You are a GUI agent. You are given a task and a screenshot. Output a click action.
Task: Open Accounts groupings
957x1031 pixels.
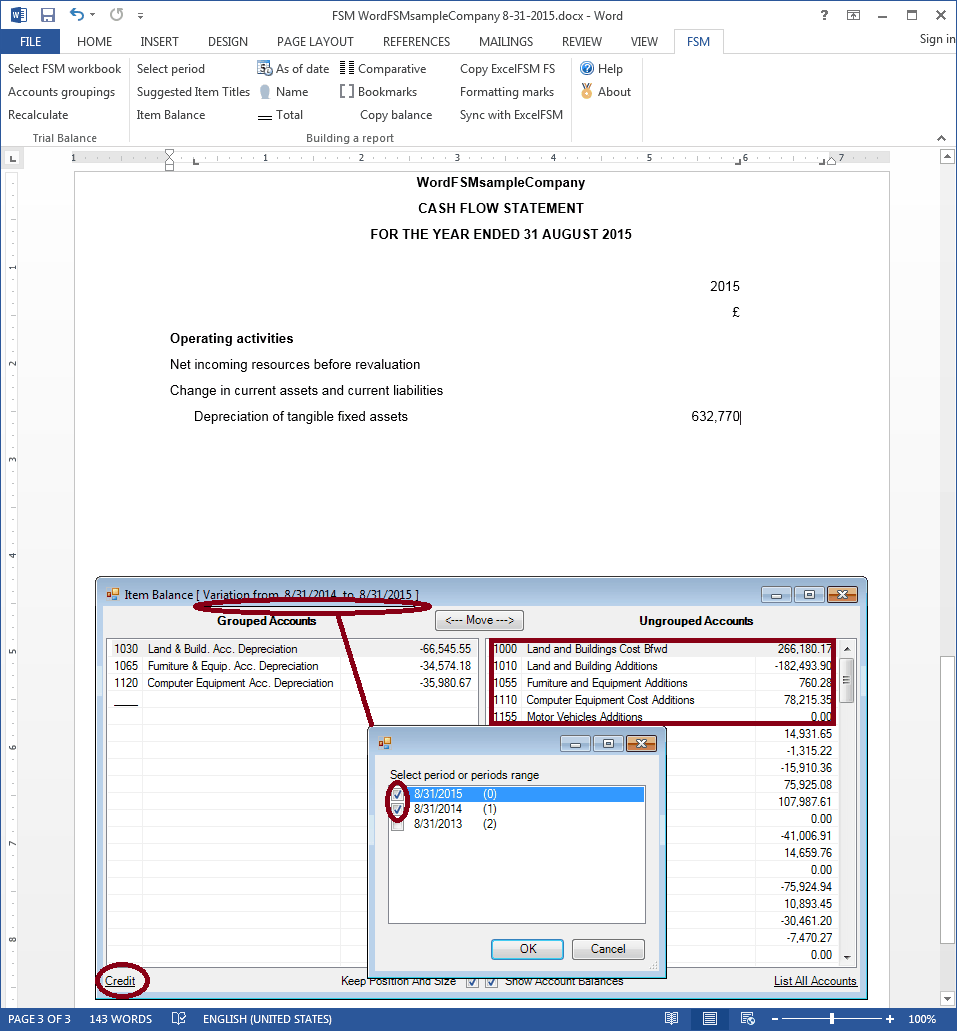tap(61, 91)
